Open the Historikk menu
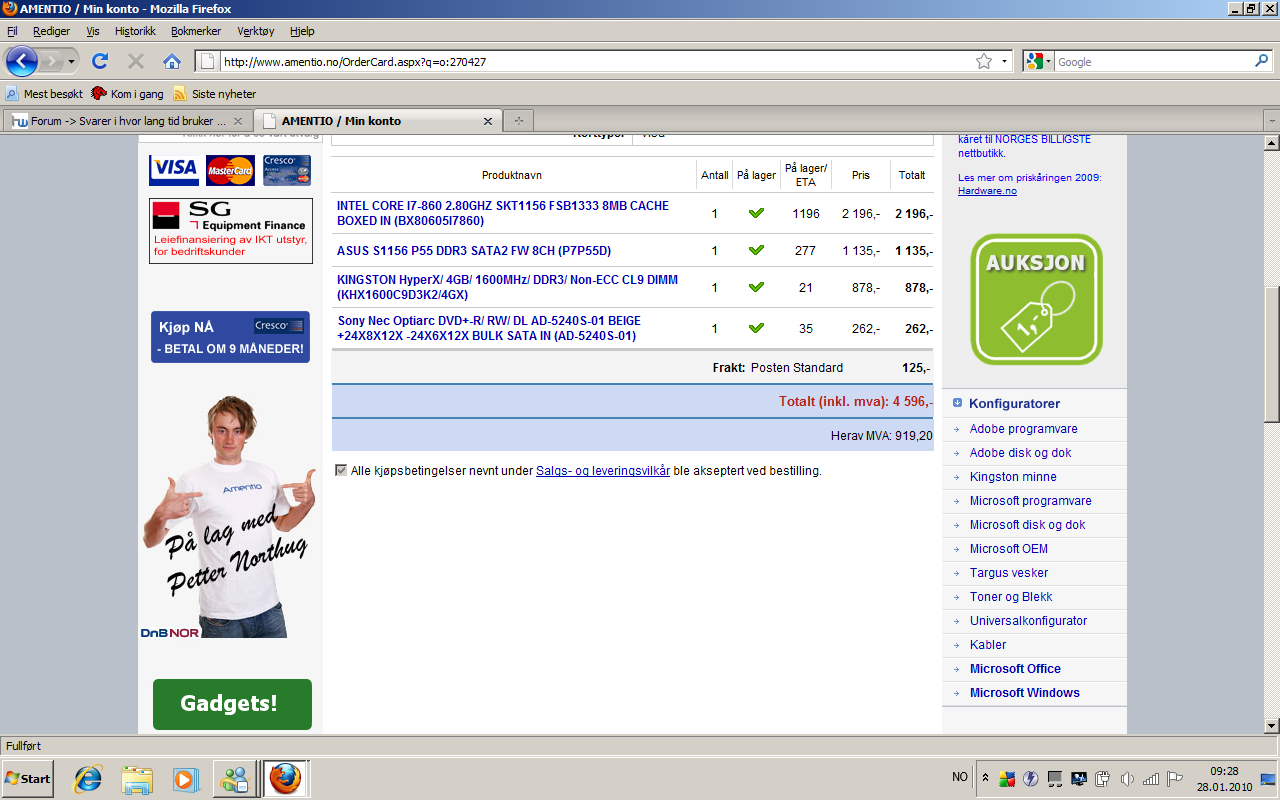The width and height of the screenshot is (1280, 800). point(135,31)
